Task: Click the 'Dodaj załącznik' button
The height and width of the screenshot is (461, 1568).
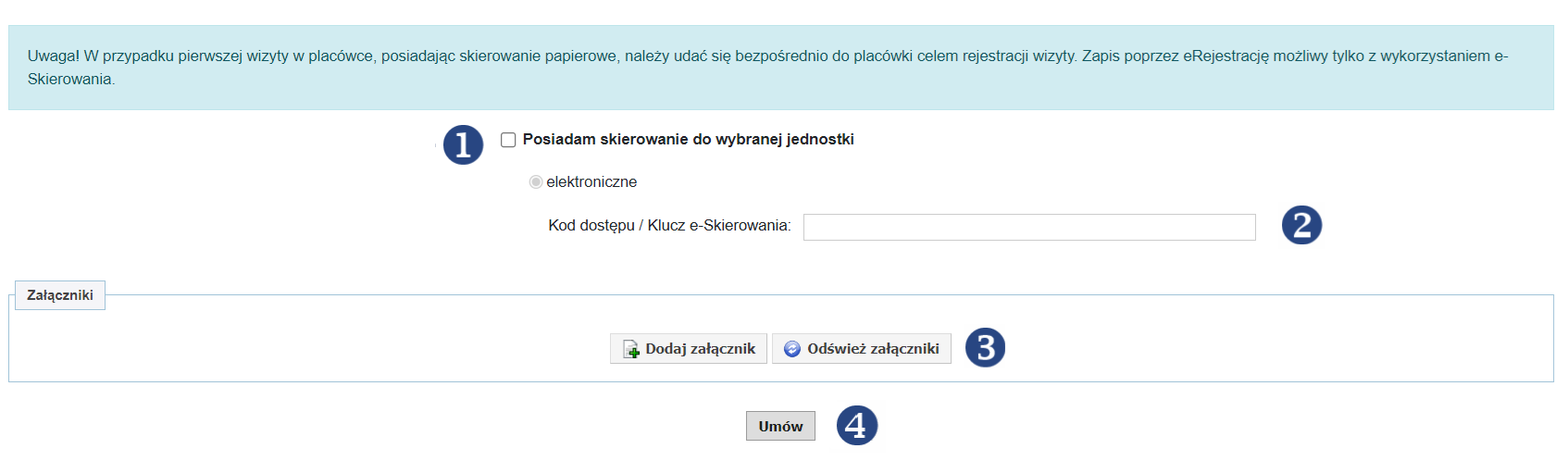Action: 689,349
